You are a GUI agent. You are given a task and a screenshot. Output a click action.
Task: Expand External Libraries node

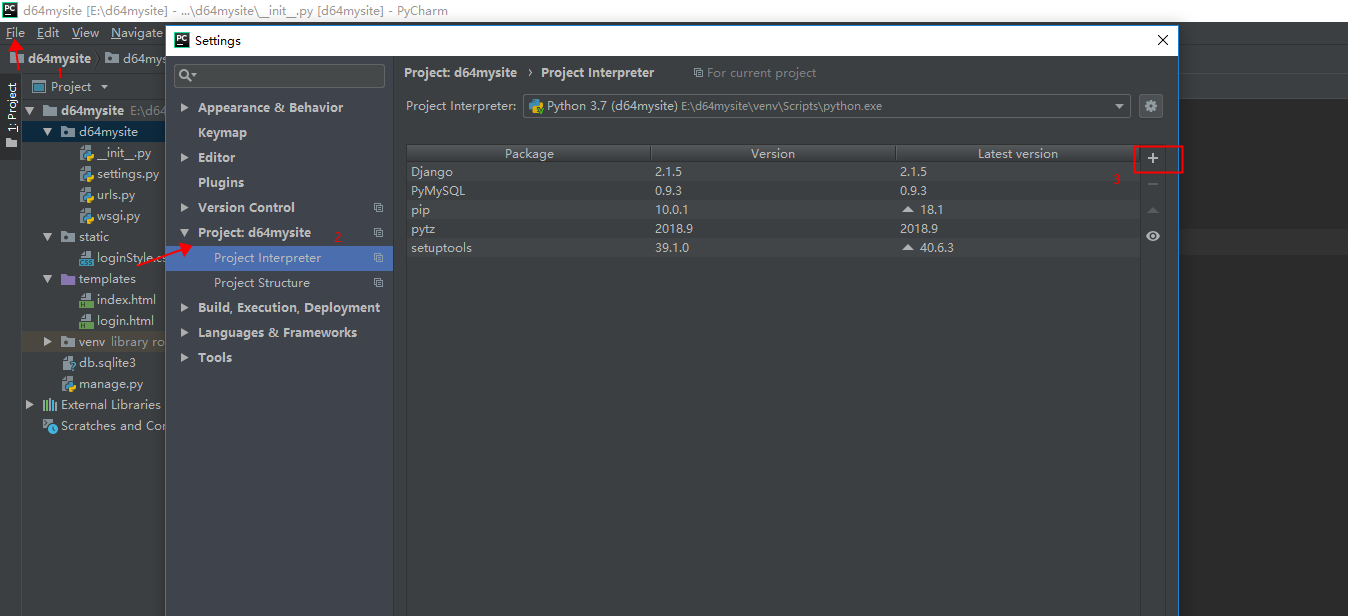(30, 404)
